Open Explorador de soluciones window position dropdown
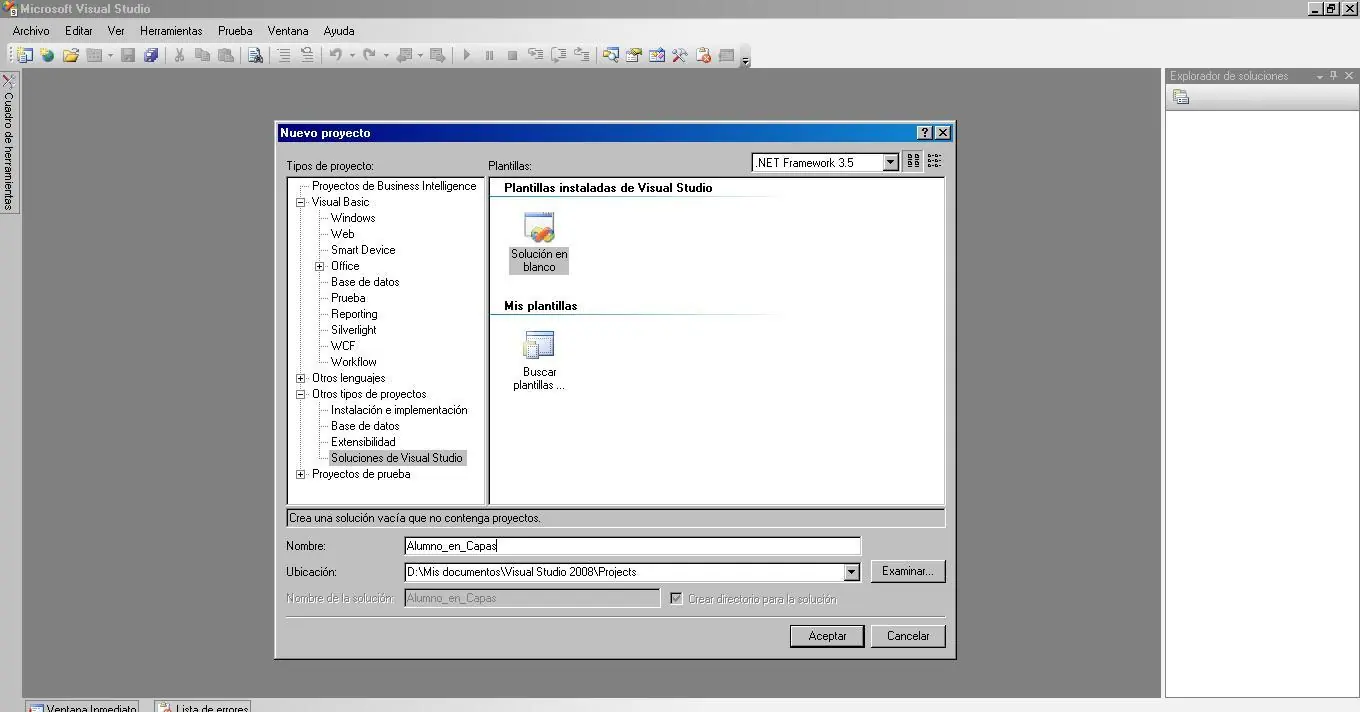Image resolution: width=1360 pixels, height=712 pixels. pyautogui.click(x=1319, y=76)
